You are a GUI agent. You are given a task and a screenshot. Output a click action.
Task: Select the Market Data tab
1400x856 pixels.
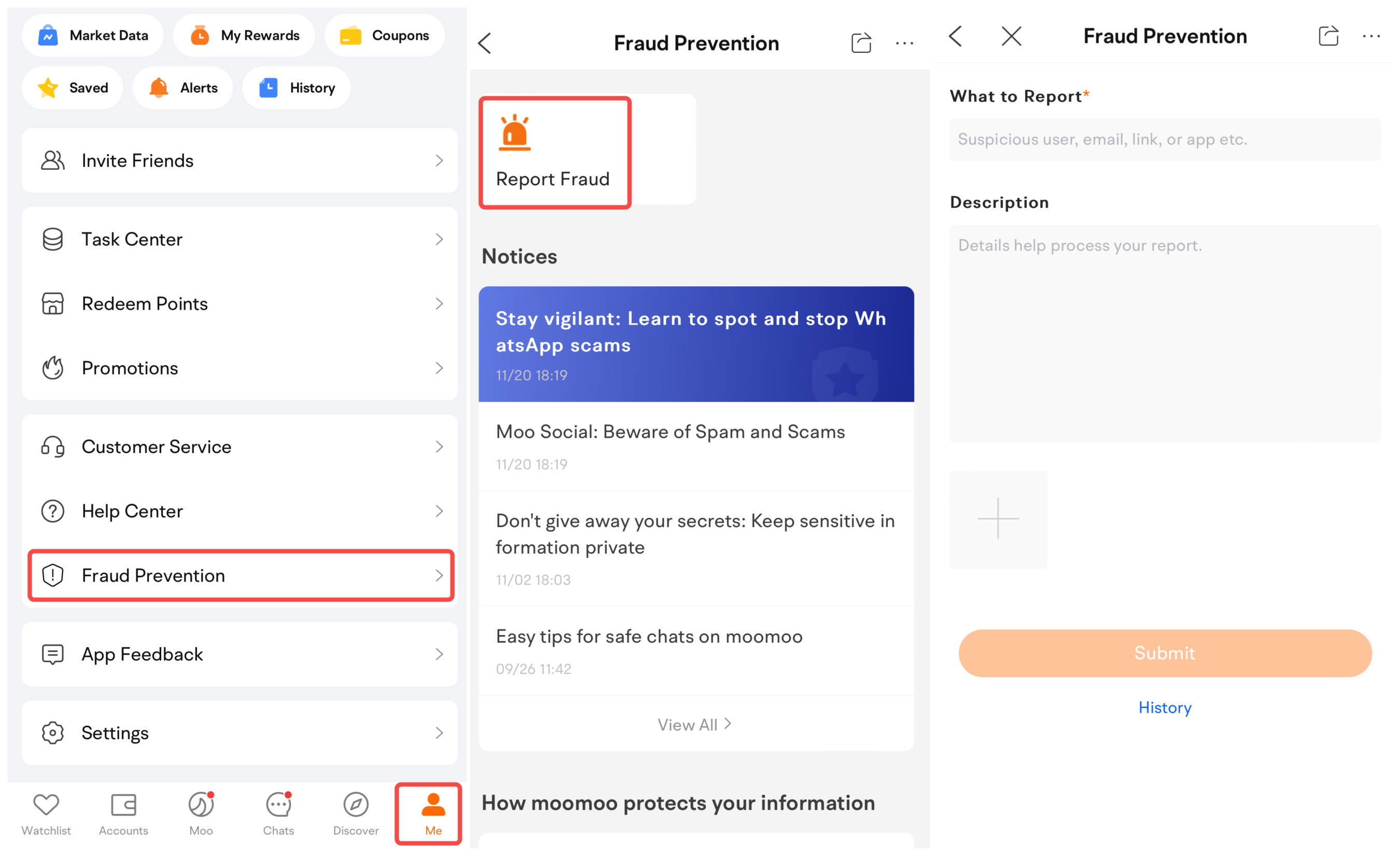(x=94, y=36)
